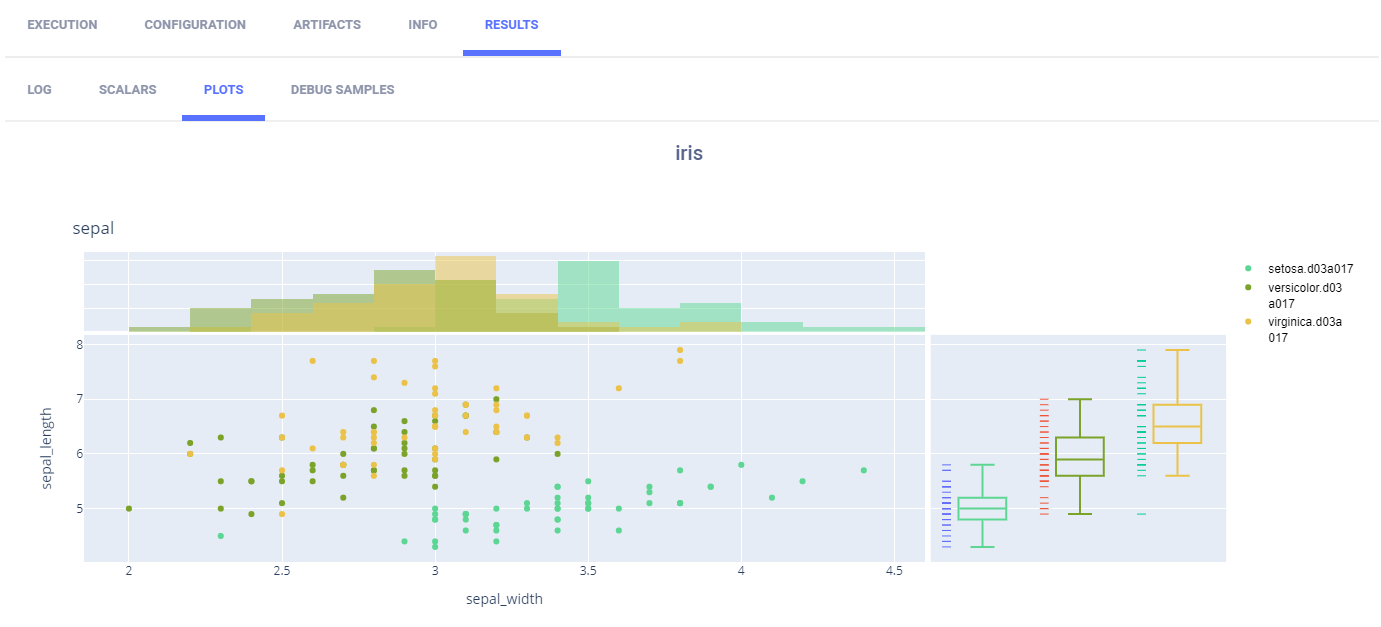Image resolution: width=1381 pixels, height=627 pixels.
Task: Select the setosa green box plot
Action: 982,508
